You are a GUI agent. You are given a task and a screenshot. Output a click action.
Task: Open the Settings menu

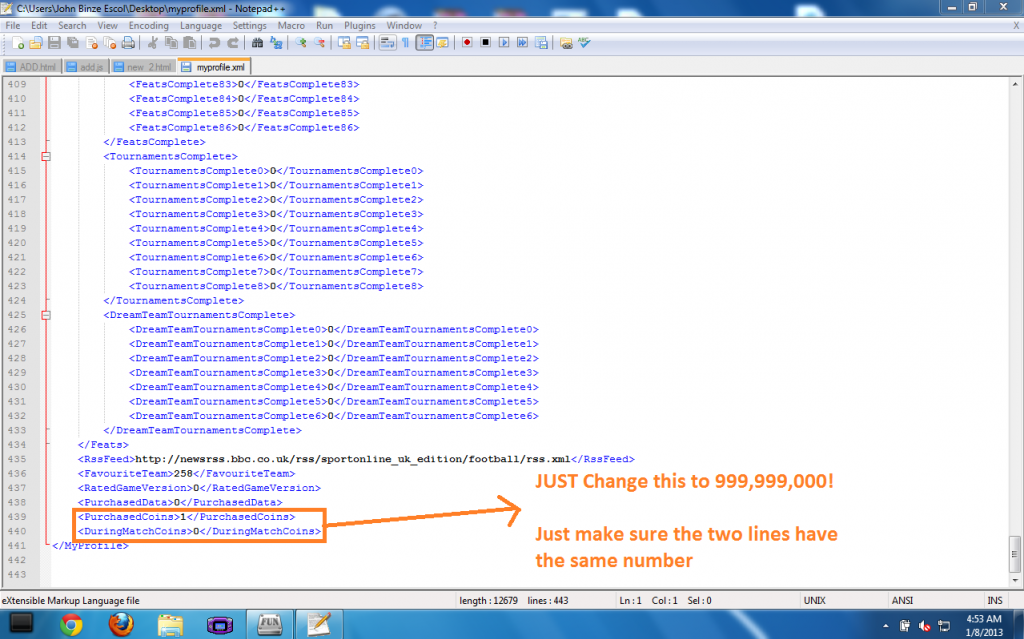249,25
